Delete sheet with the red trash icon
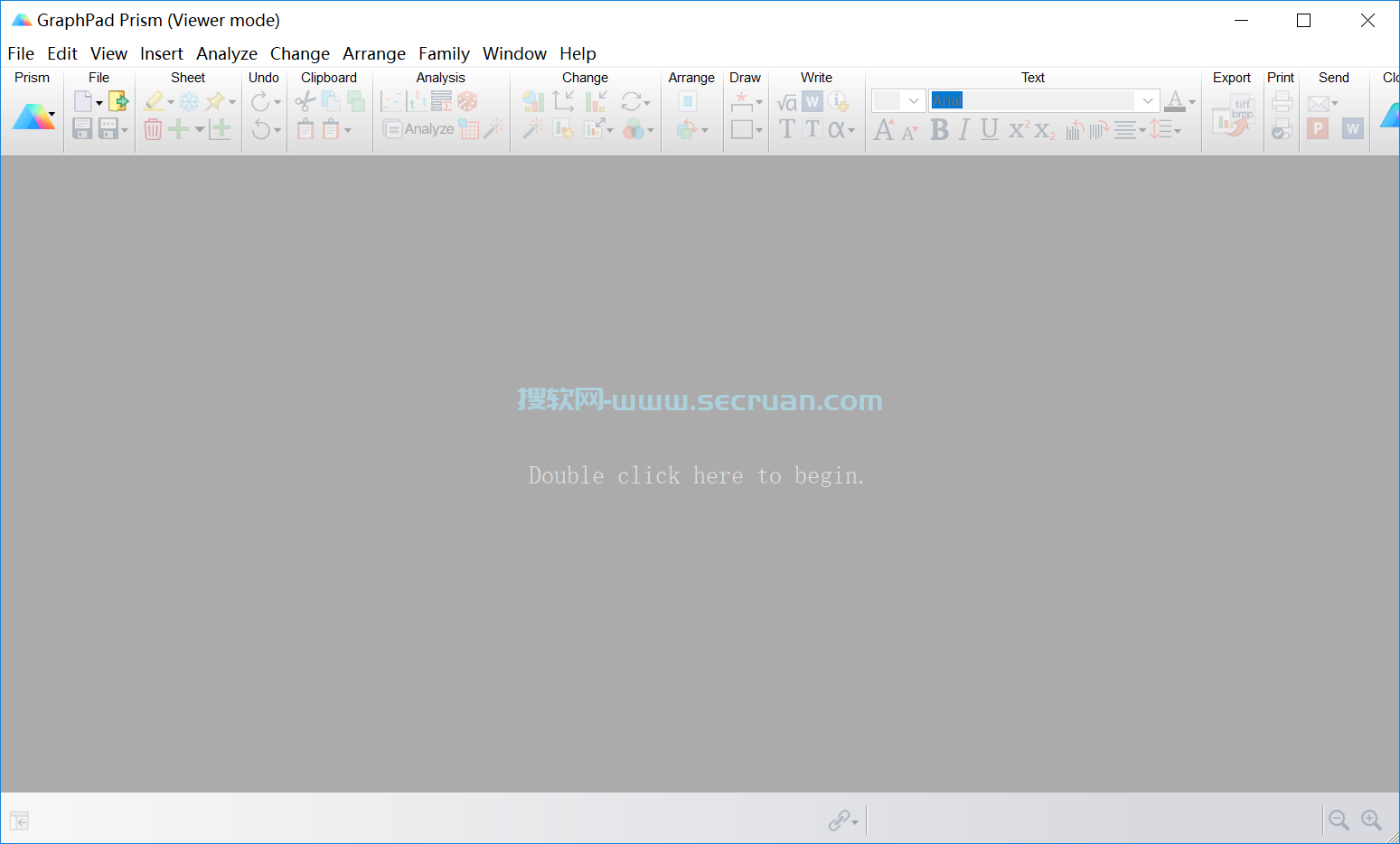Viewport: 1400px width, 844px height. point(153,129)
